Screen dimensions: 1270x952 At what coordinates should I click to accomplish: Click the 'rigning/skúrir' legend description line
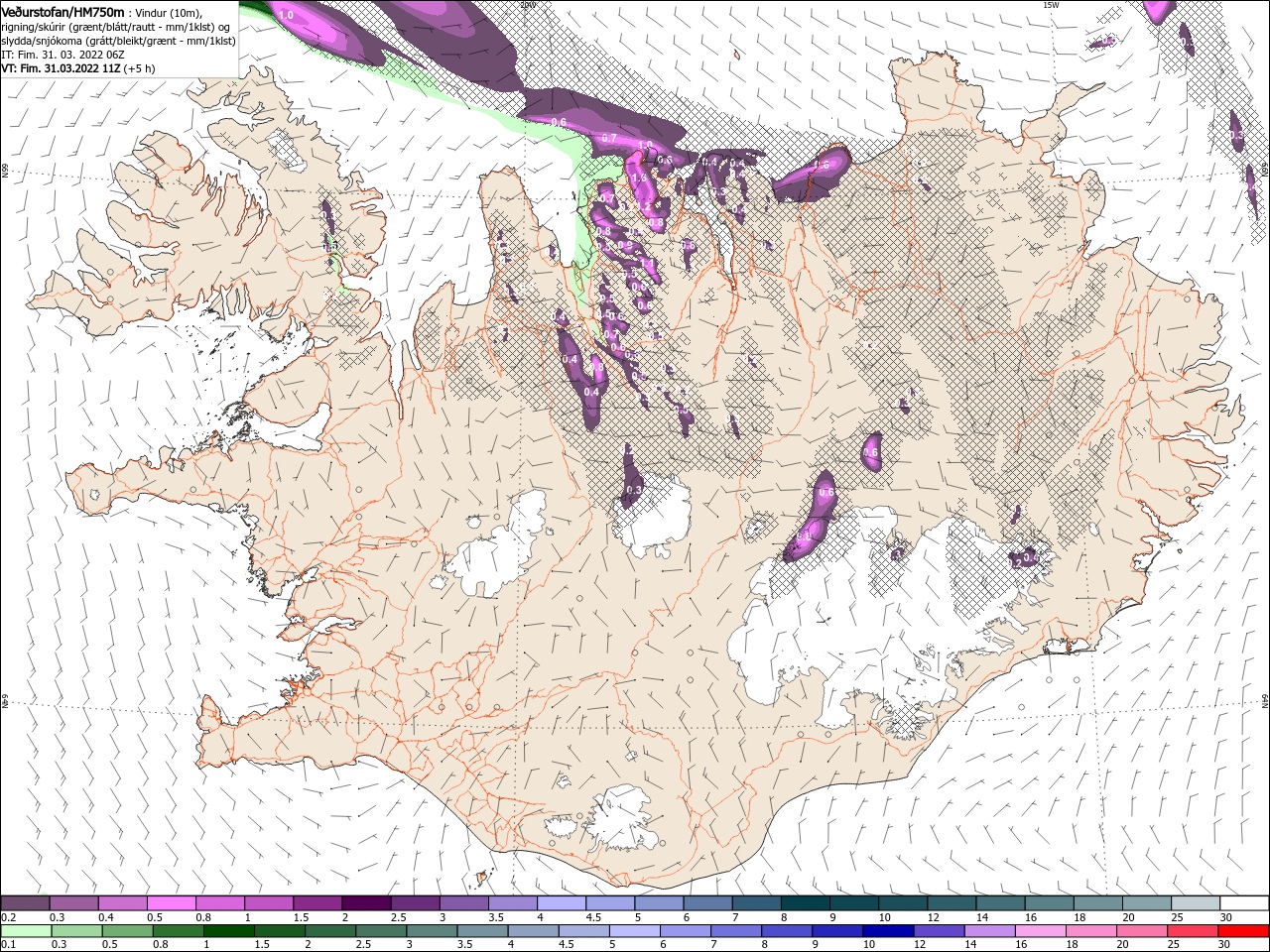point(116,27)
